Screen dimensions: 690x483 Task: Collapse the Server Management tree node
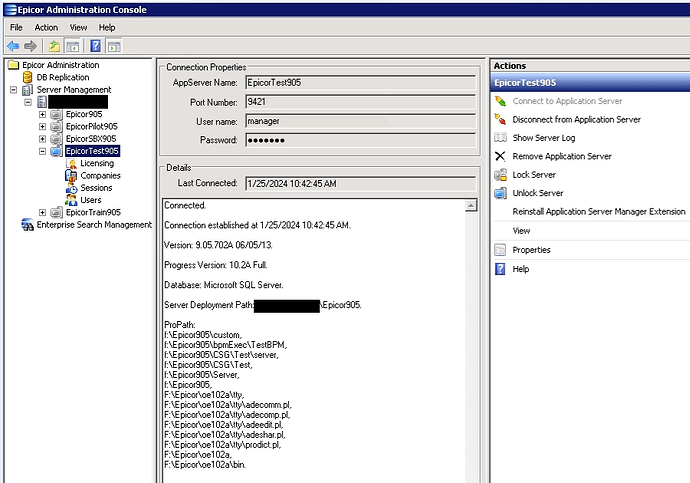[x=14, y=90]
